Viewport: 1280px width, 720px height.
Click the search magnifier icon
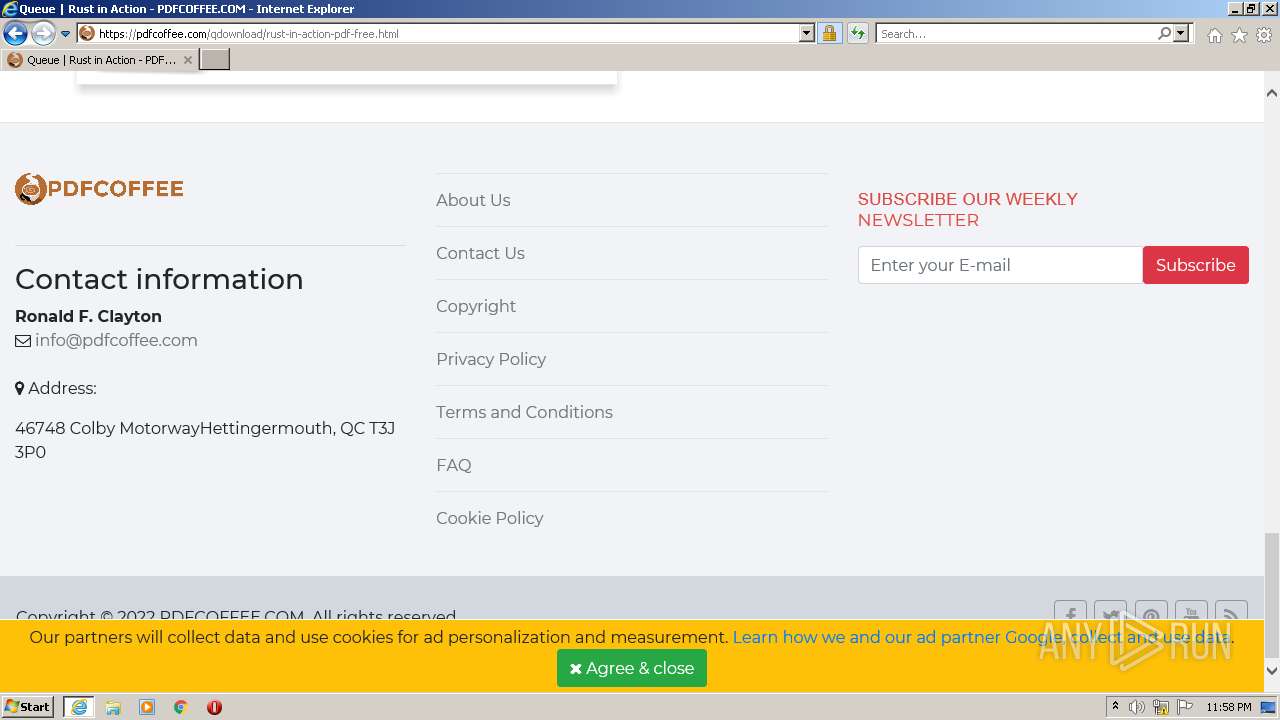click(x=1164, y=33)
